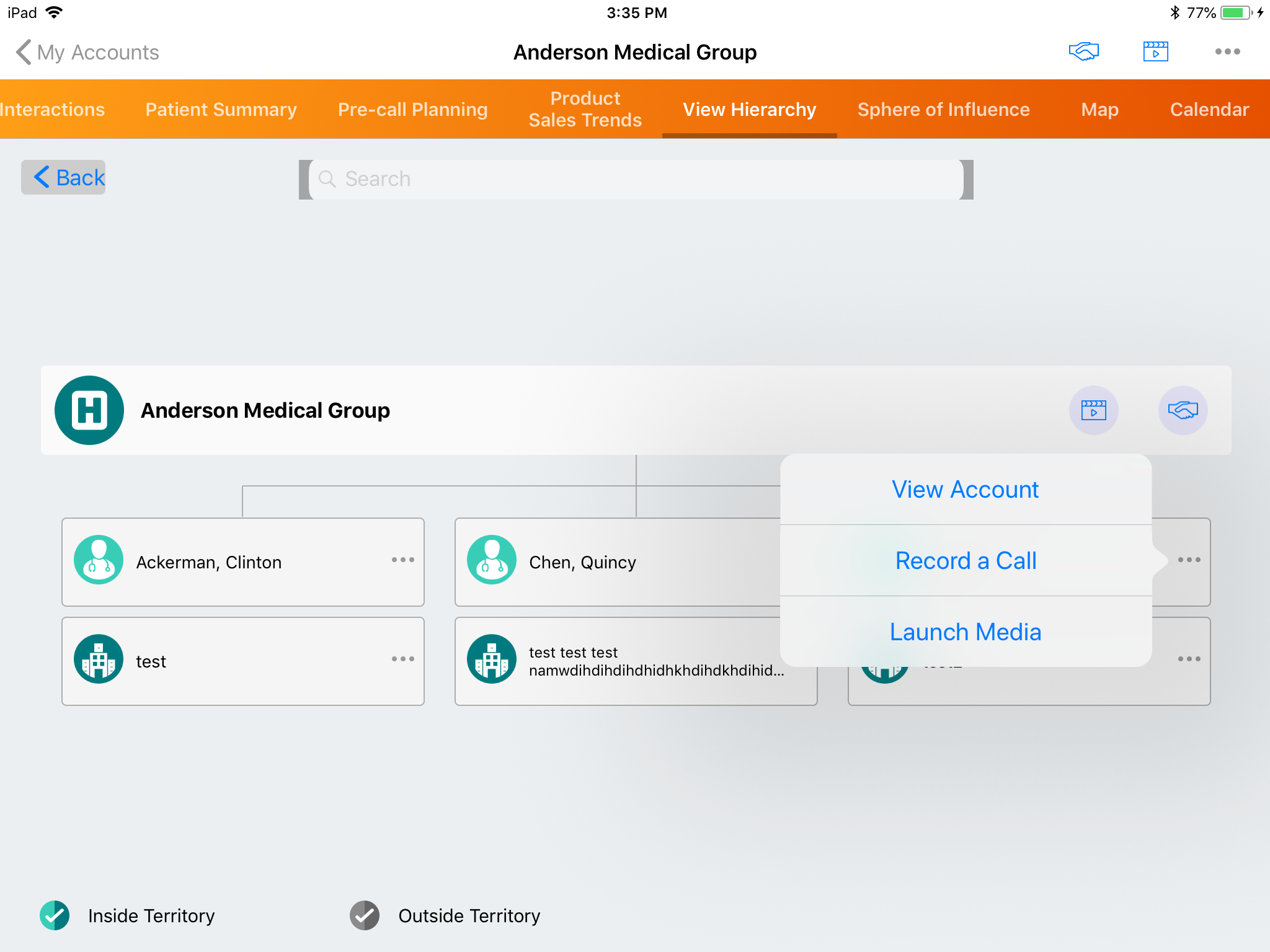Image resolution: width=1270 pixels, height=952 pixels.
Task: Toggle the Inside Territory checkmark
Action: pyautogui.click(x=55, y=915)
